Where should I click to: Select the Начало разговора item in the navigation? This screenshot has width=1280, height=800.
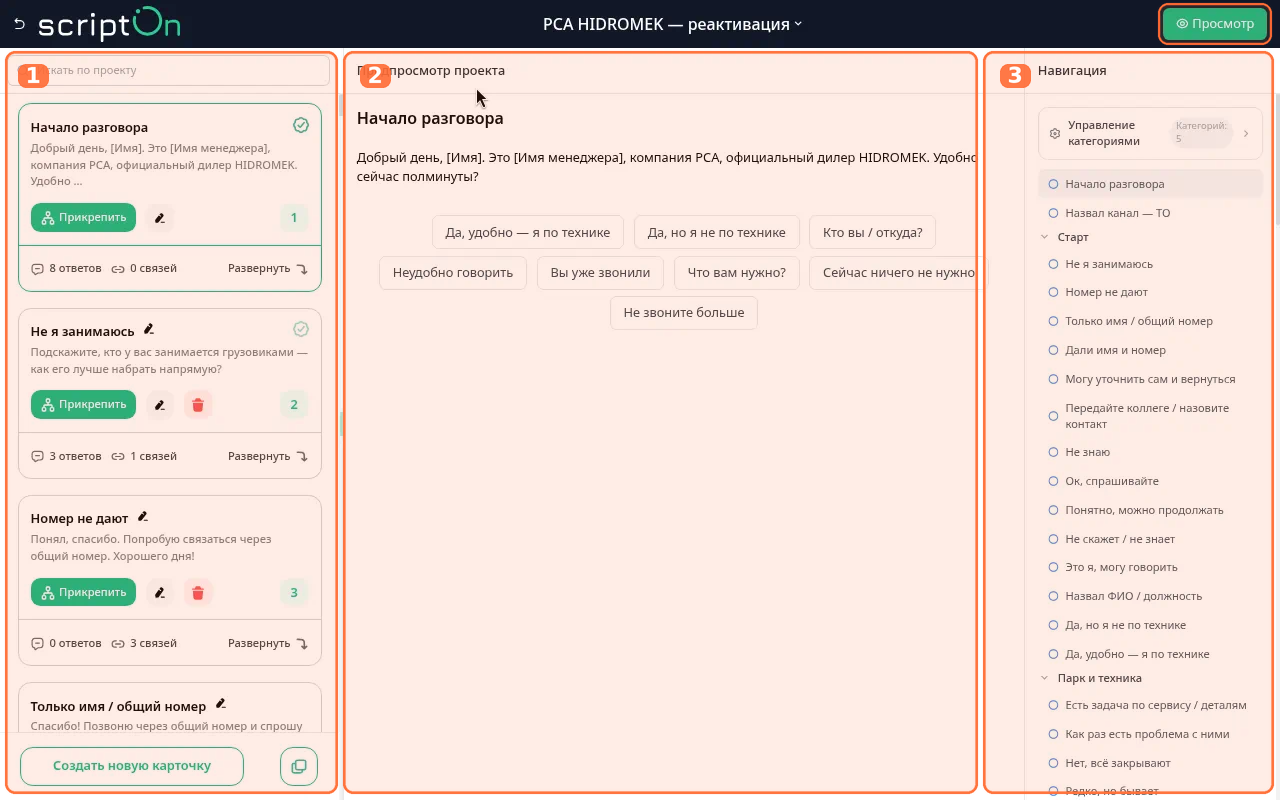[x=1150, y=184]
